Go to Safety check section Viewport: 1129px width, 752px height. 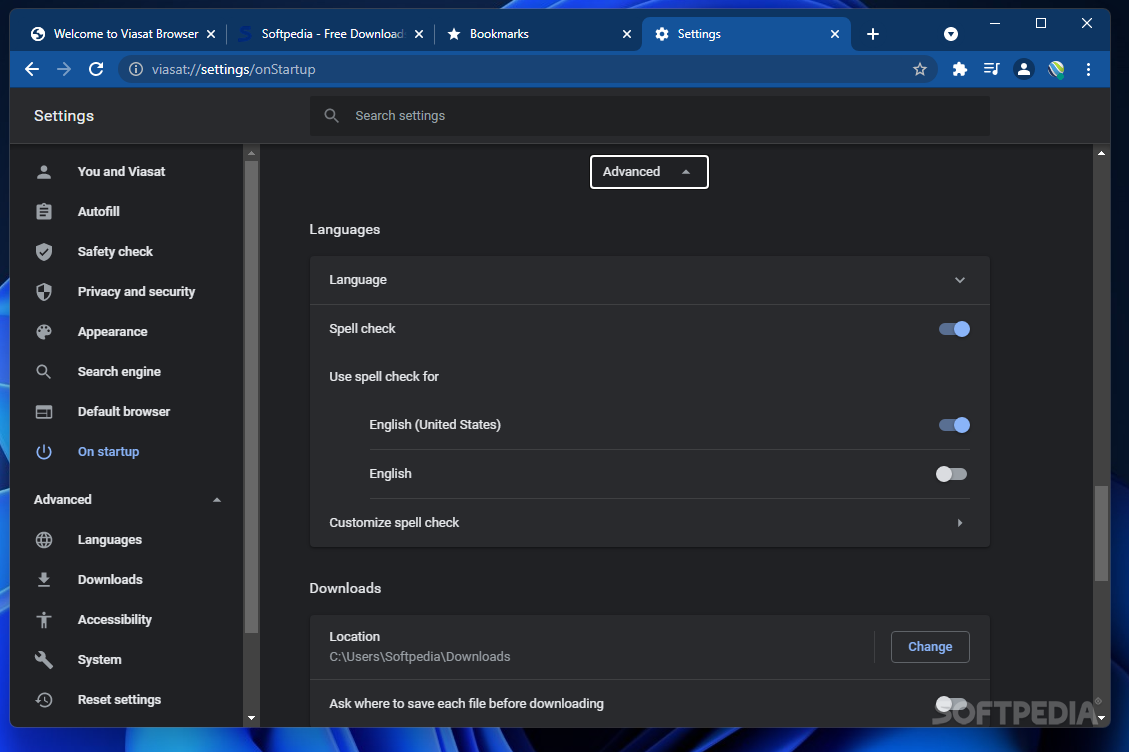pyautogui.click(x=115, y=251)
